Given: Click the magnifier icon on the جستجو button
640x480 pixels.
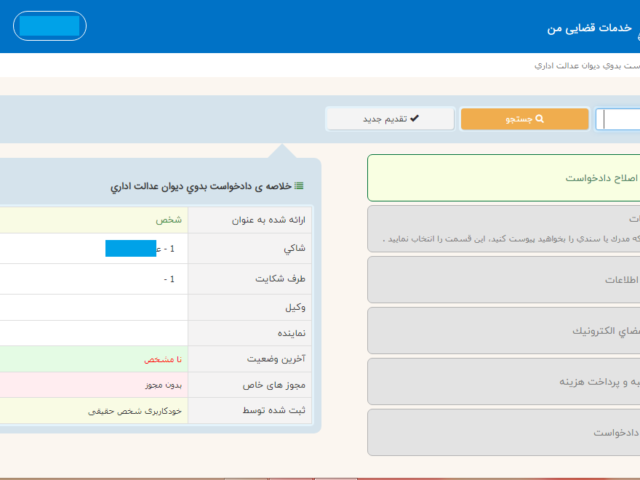Looking at the screenshot, I should (x=540, y=119).
